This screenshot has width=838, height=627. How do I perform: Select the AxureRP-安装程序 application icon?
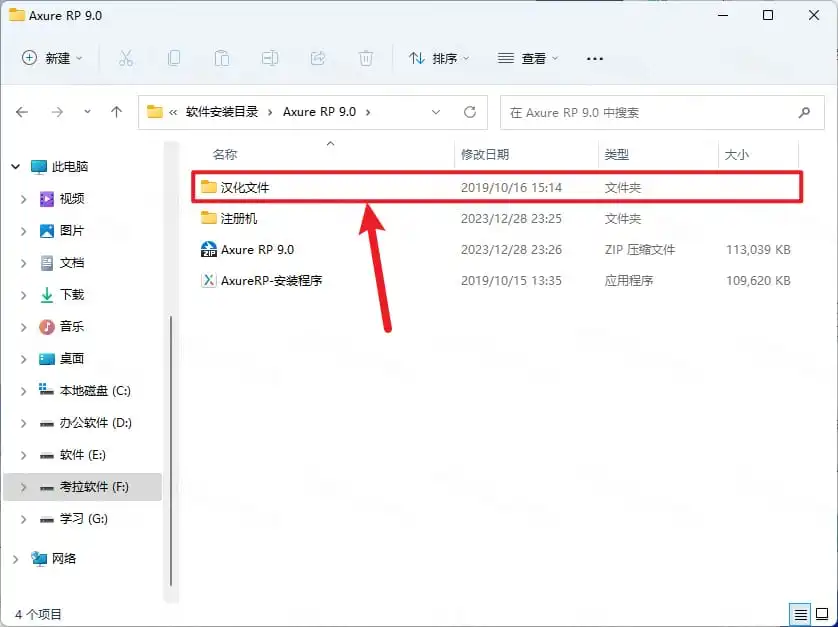[208, 281]
